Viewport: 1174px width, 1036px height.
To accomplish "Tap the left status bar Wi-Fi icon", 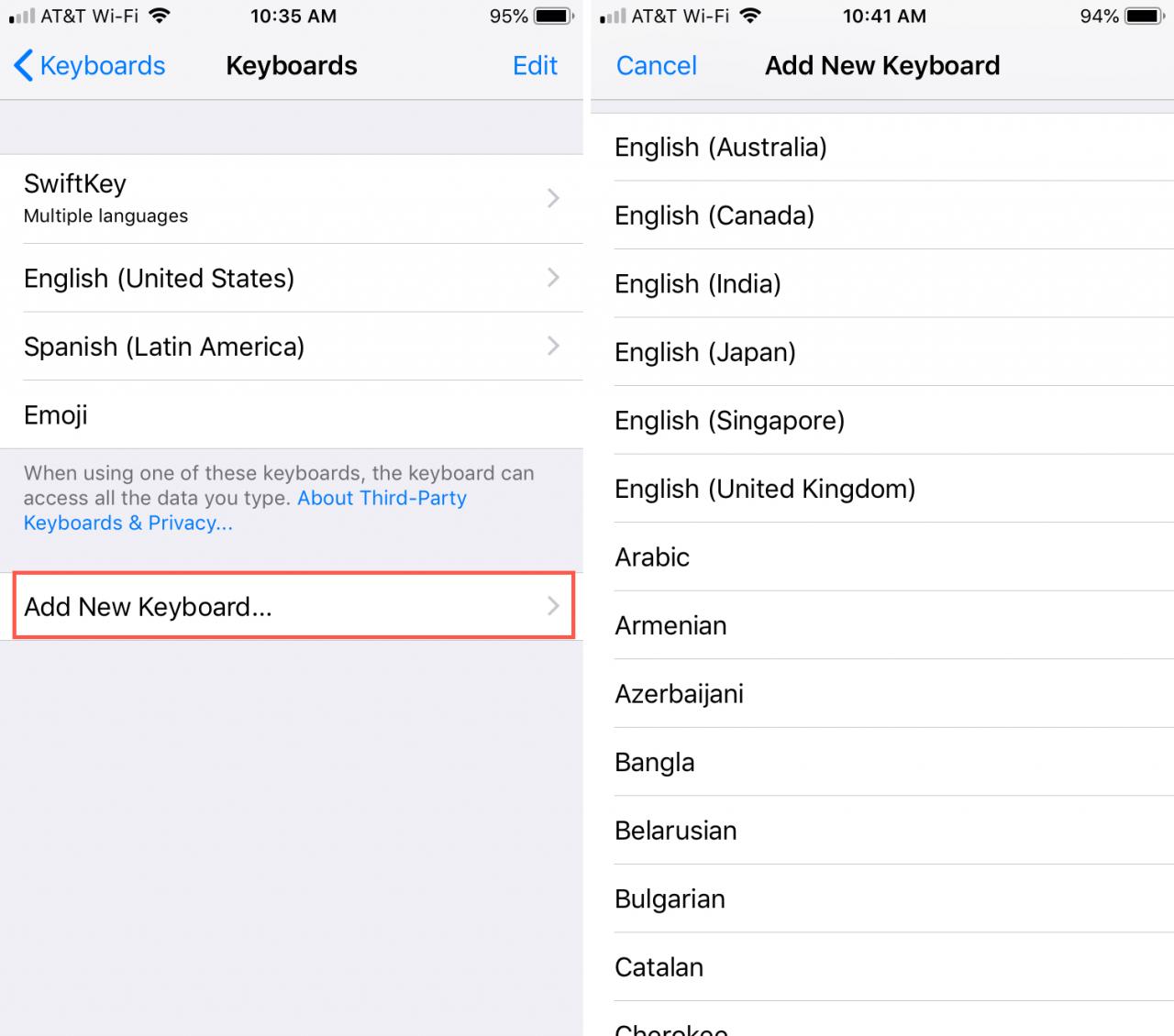I will [x=160, y=17].
